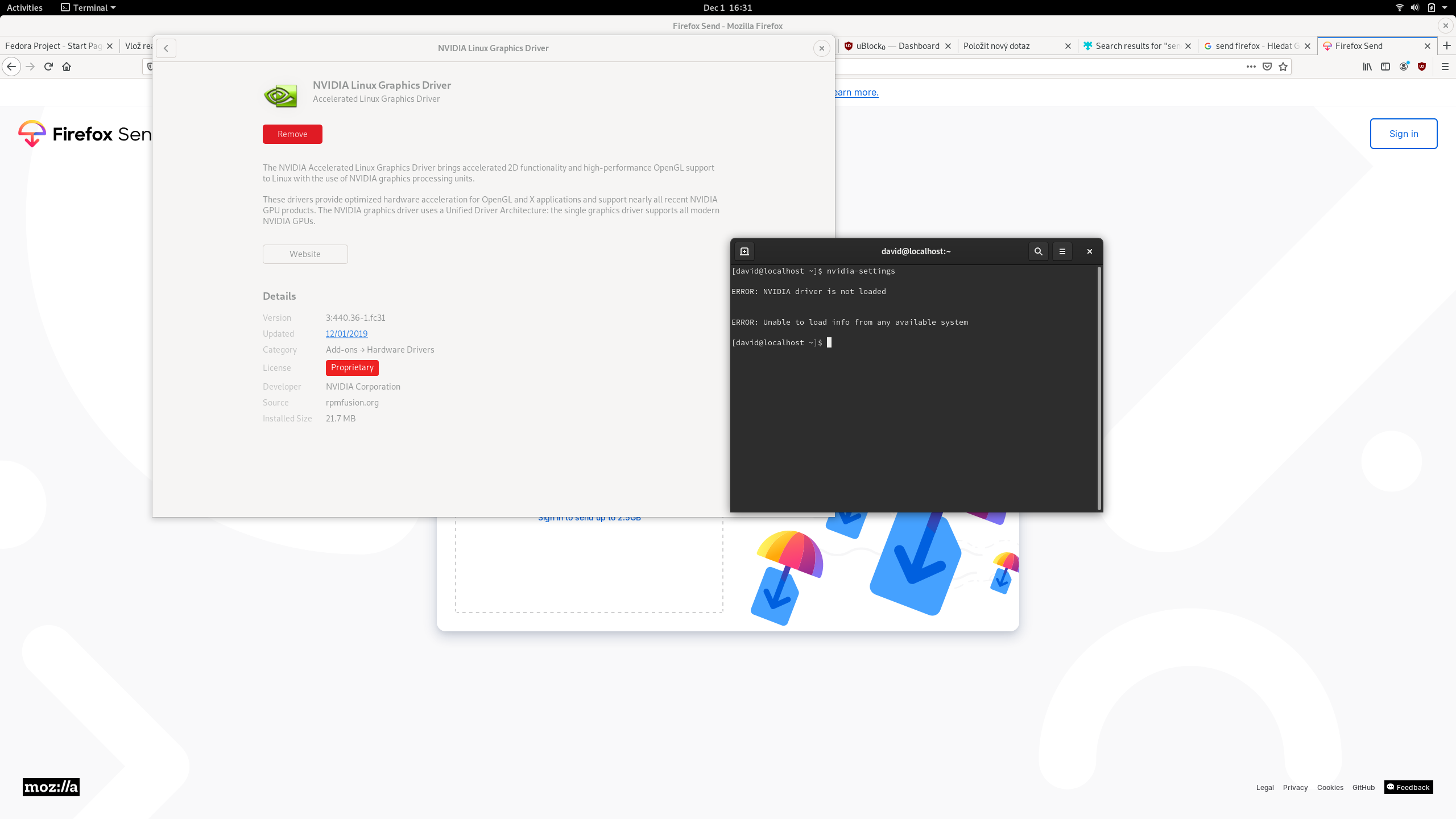This screenshot has width=1456, height=819.
Task: Show sidebars icon in Firefox toolbar
Action: [1385, 67]
